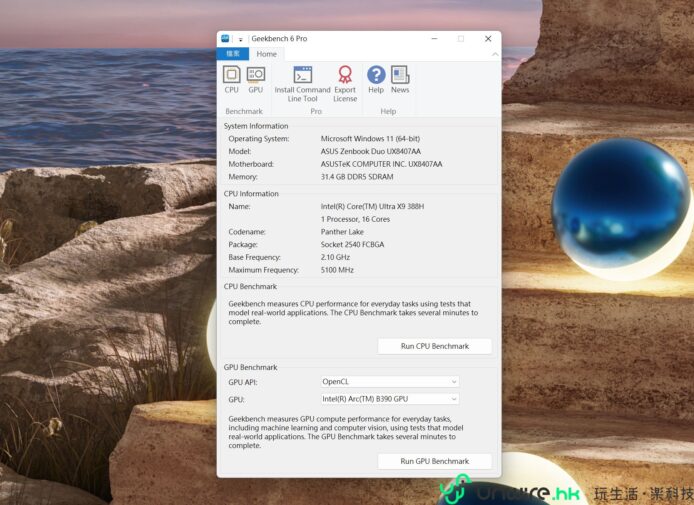Select the Panther Lake codename value

342,232
